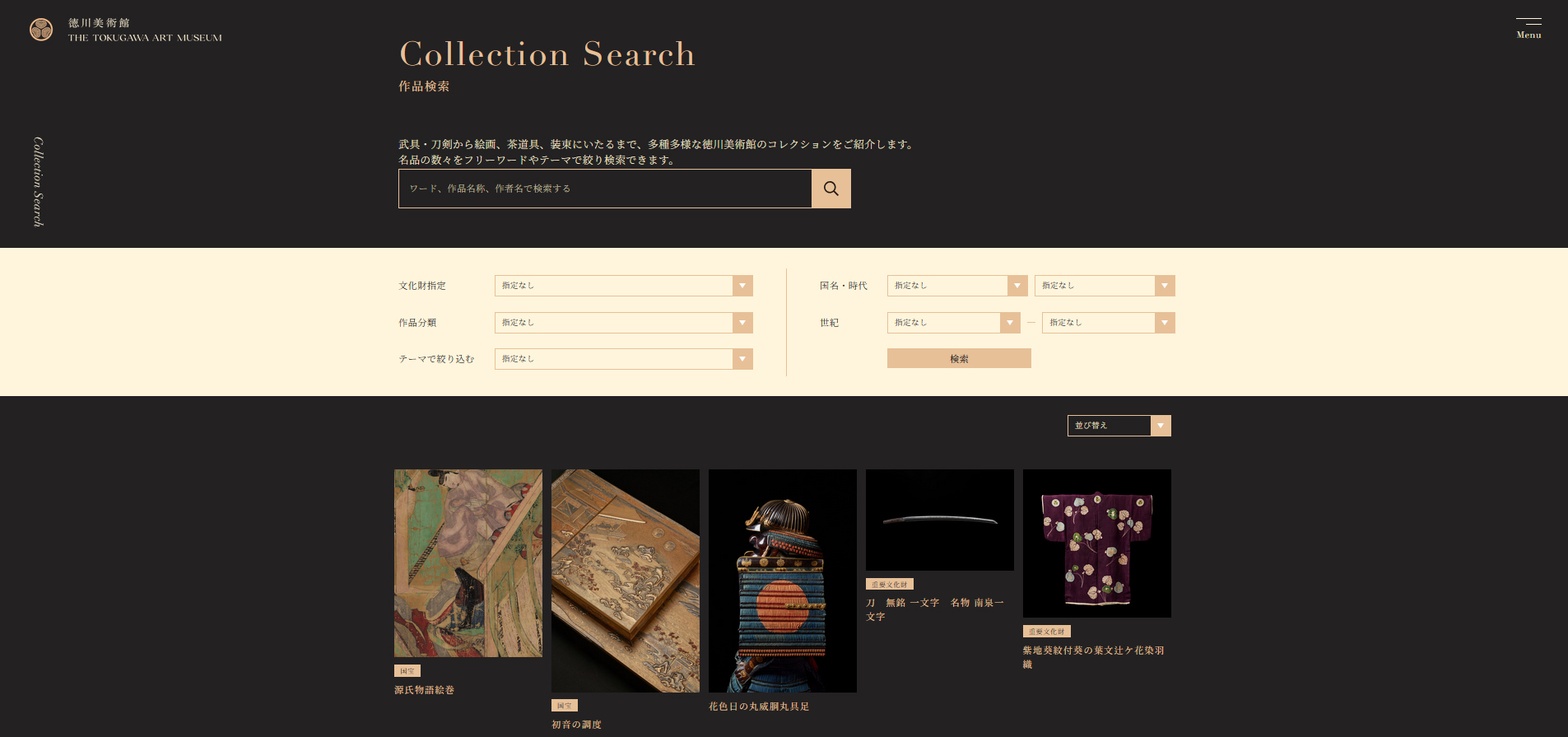Click the 重要文化財 badge under the sword
The image size is (1568, 737).
click(x=889, y=584)
